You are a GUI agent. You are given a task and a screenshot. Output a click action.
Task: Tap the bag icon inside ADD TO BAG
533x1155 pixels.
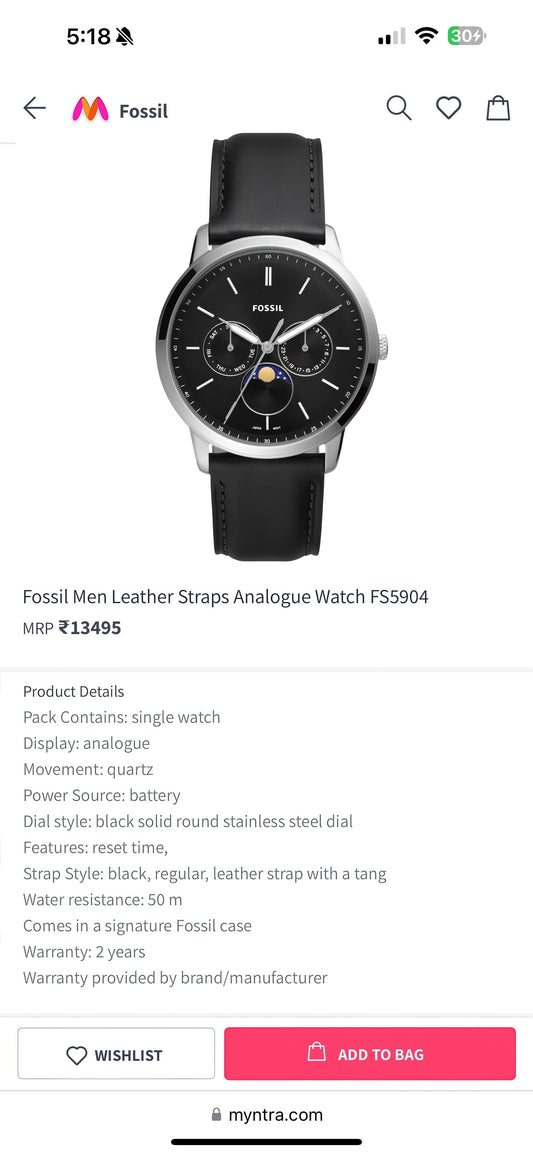(317, 1053)
